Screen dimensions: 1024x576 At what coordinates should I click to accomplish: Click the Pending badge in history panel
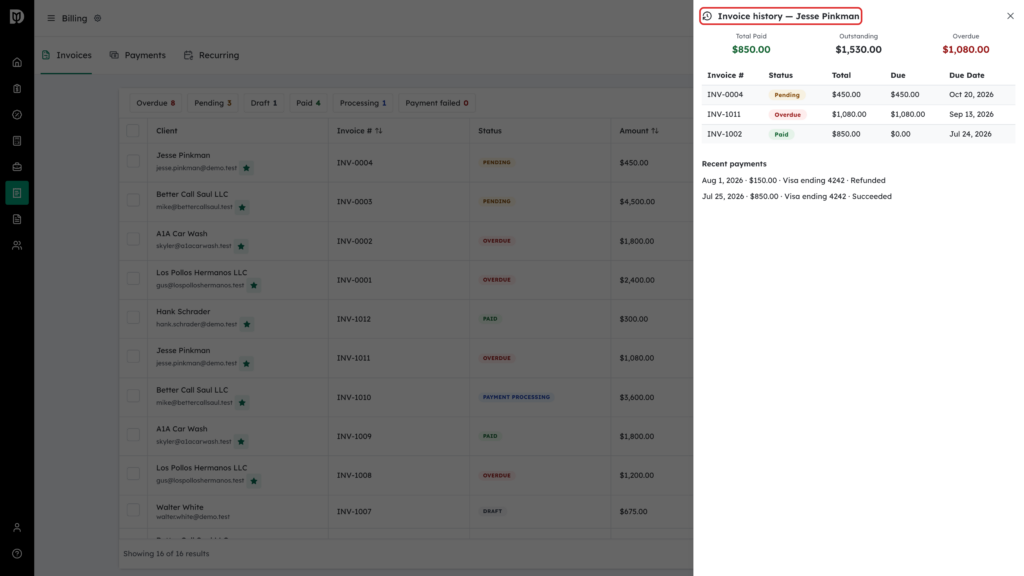click(787, 95)
